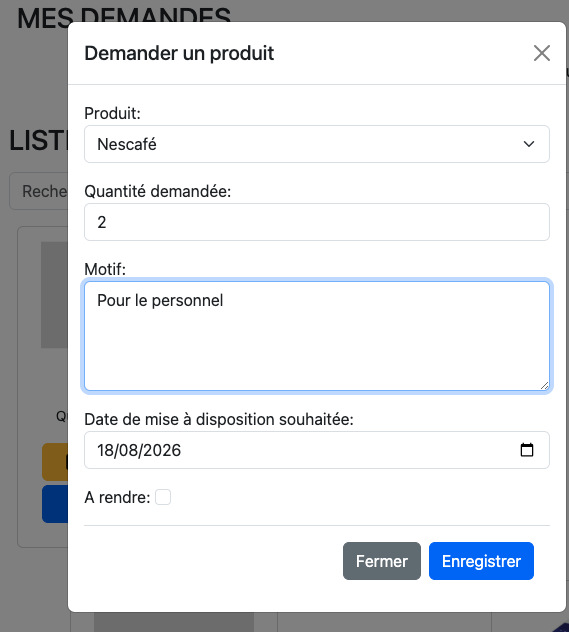Image resolution: width=569 pixels, height=632 pixels.
Task: Click the Quantité demandée label
Action: point(158,191)
